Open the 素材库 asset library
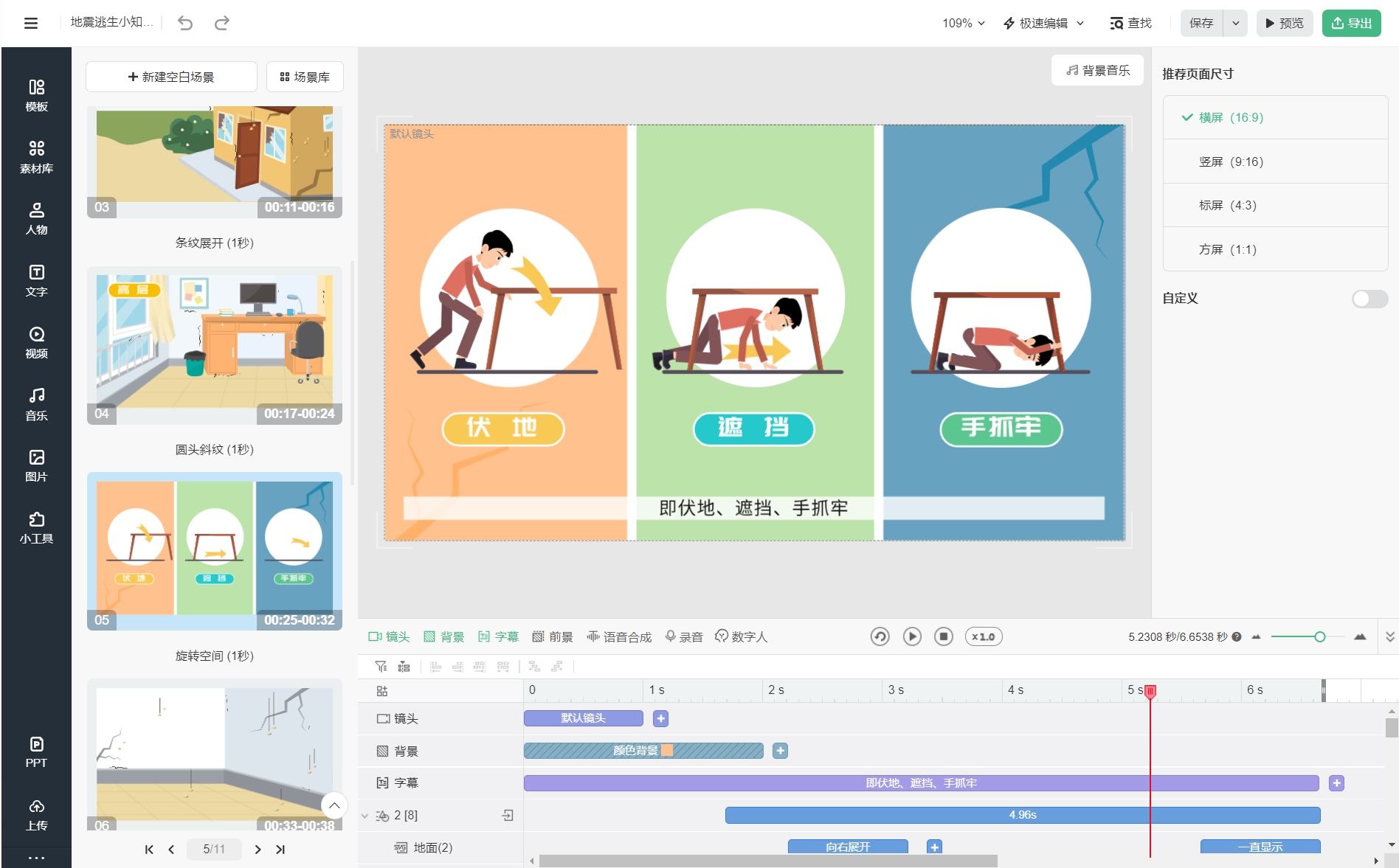Image resolution: width=1399 pixels, height=868 pixels. pyautogui.click(x=36, y=157)
